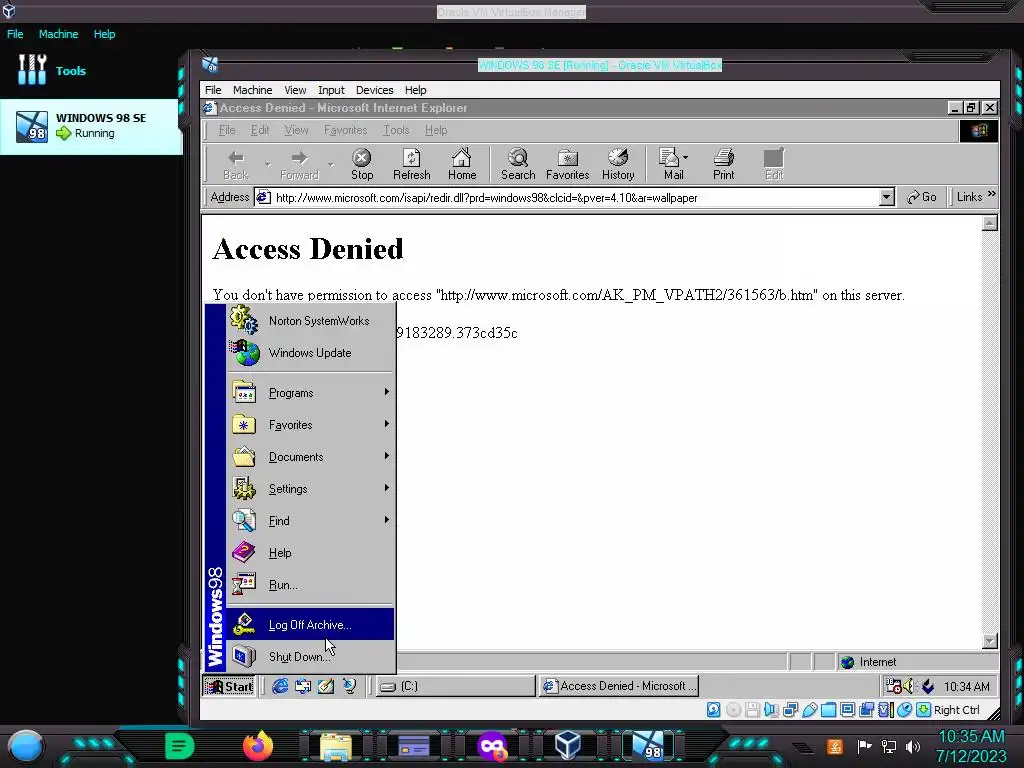1024x768 pixels.
Task: Open Norton SystemWorks from Start menu
Action: coord(311,320)
